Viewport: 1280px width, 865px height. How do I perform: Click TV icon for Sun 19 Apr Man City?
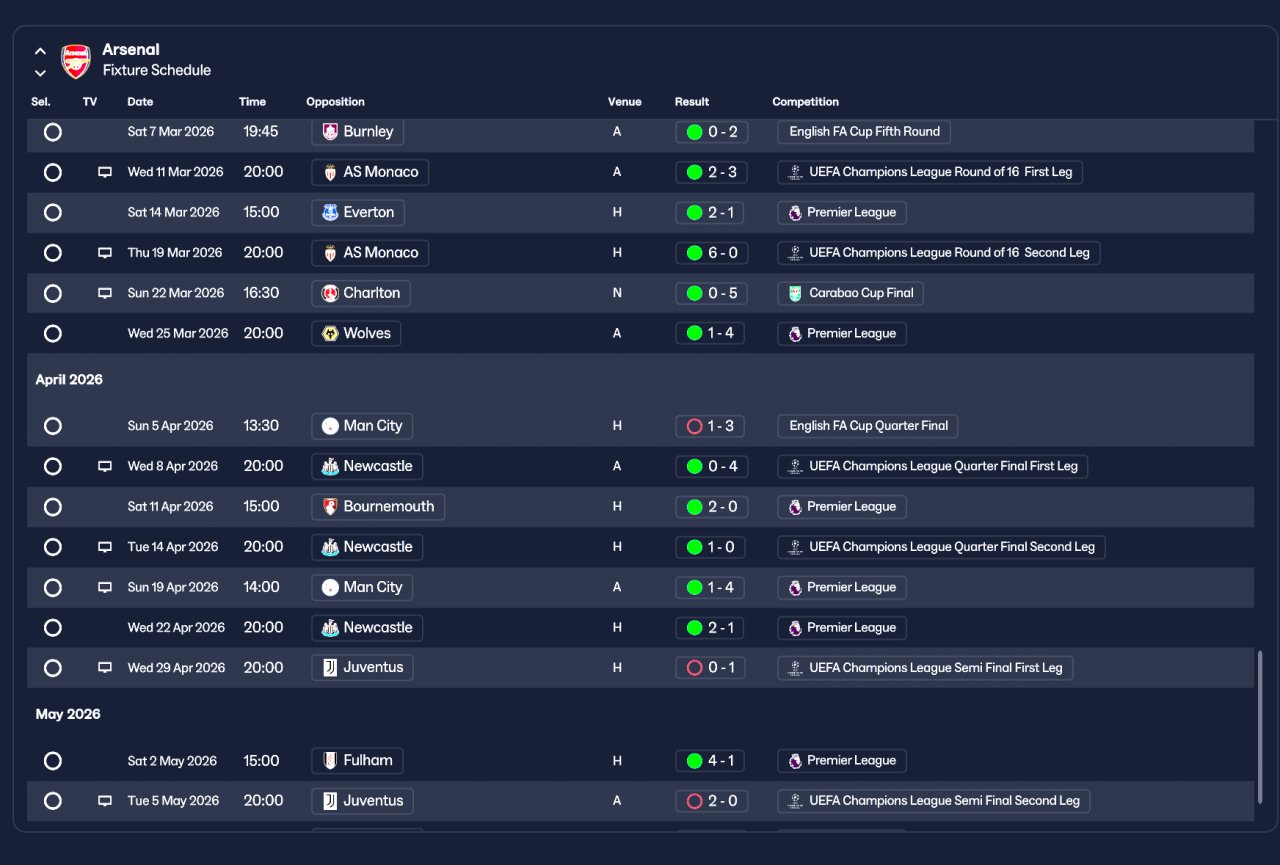(104, 587)
